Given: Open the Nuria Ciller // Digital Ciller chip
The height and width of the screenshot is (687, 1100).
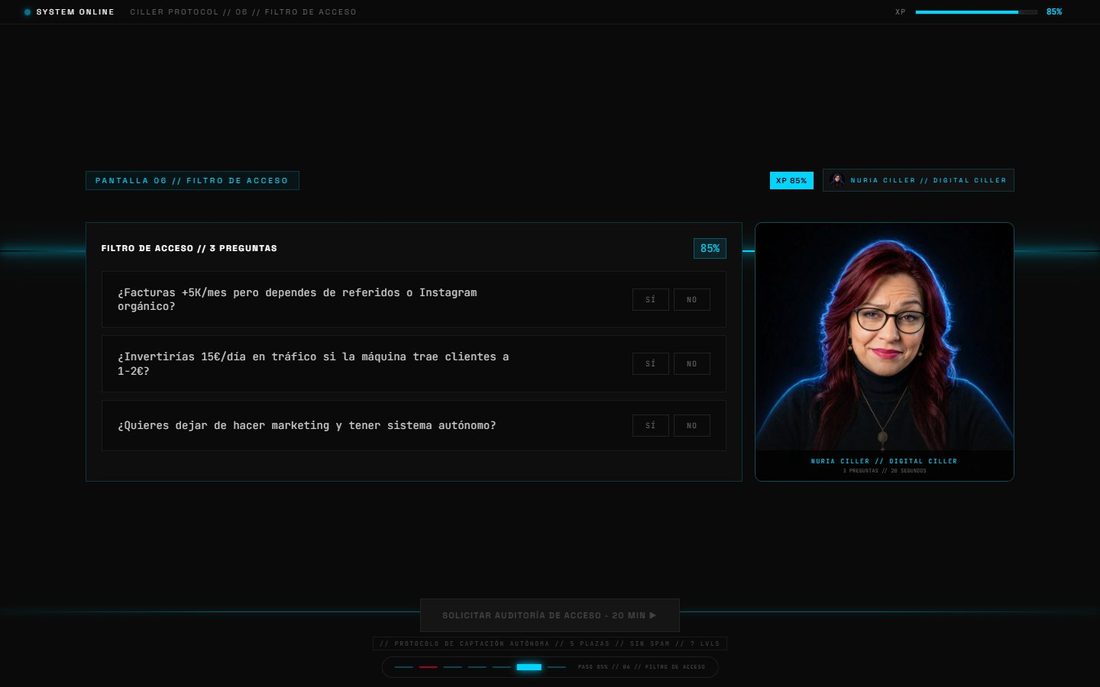Looking at the screenshot, I should point(918,180).
